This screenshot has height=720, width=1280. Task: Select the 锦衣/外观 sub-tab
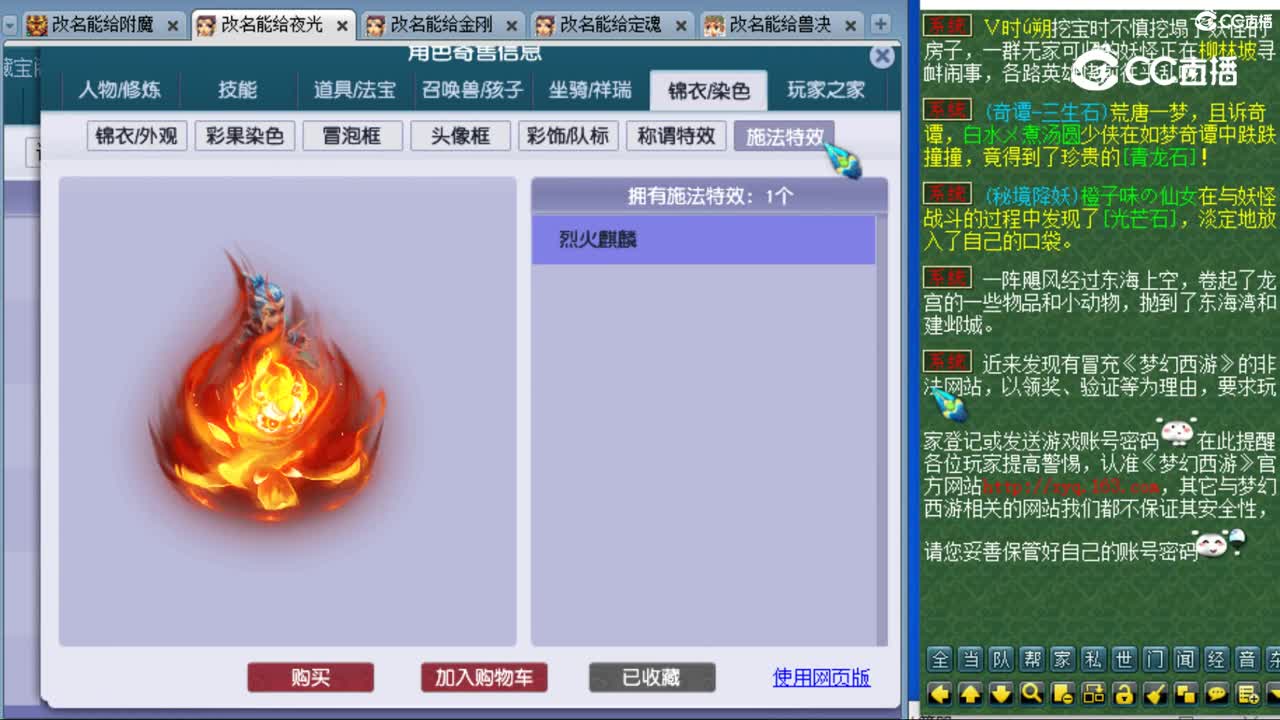tap(136, 136)
